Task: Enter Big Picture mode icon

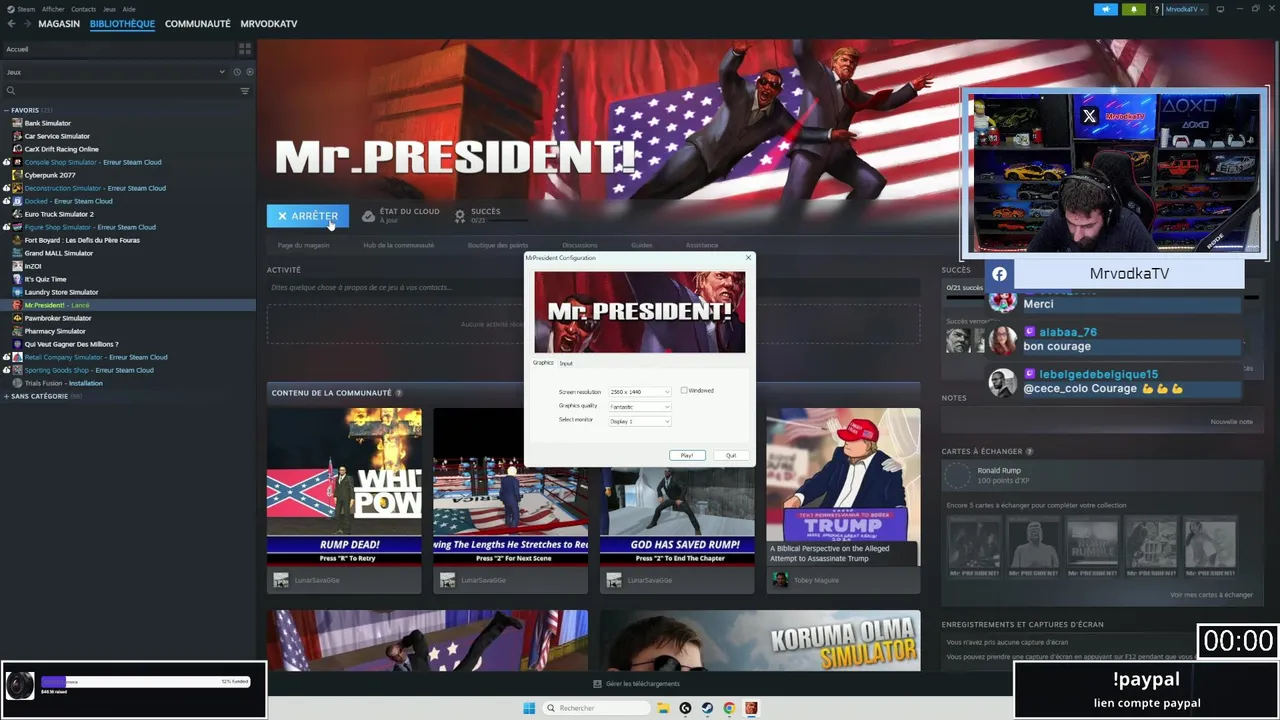Action: (1220, 9)
